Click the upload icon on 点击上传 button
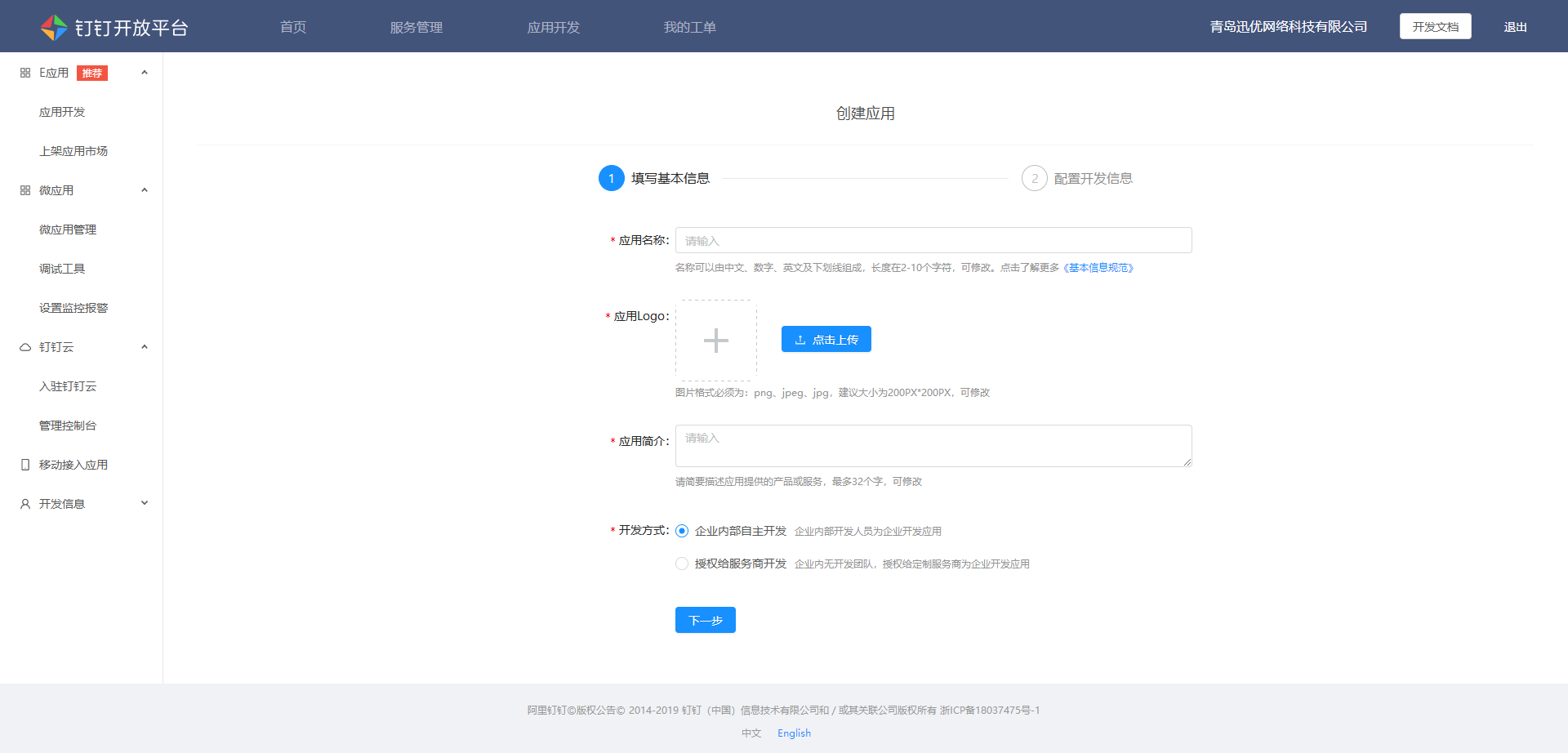Image resolution: width=1568 pixels, height=753 pixels. point(800,339)
